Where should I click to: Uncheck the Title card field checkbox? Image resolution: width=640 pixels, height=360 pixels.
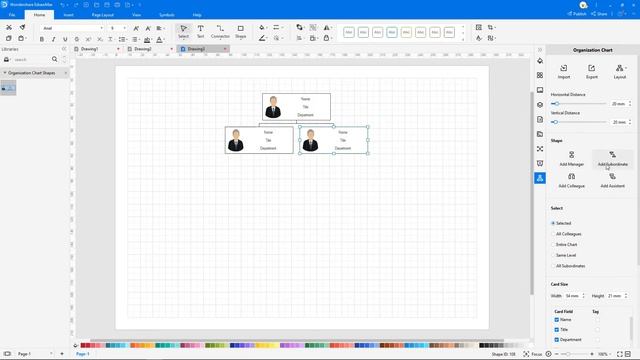[556, 329]
